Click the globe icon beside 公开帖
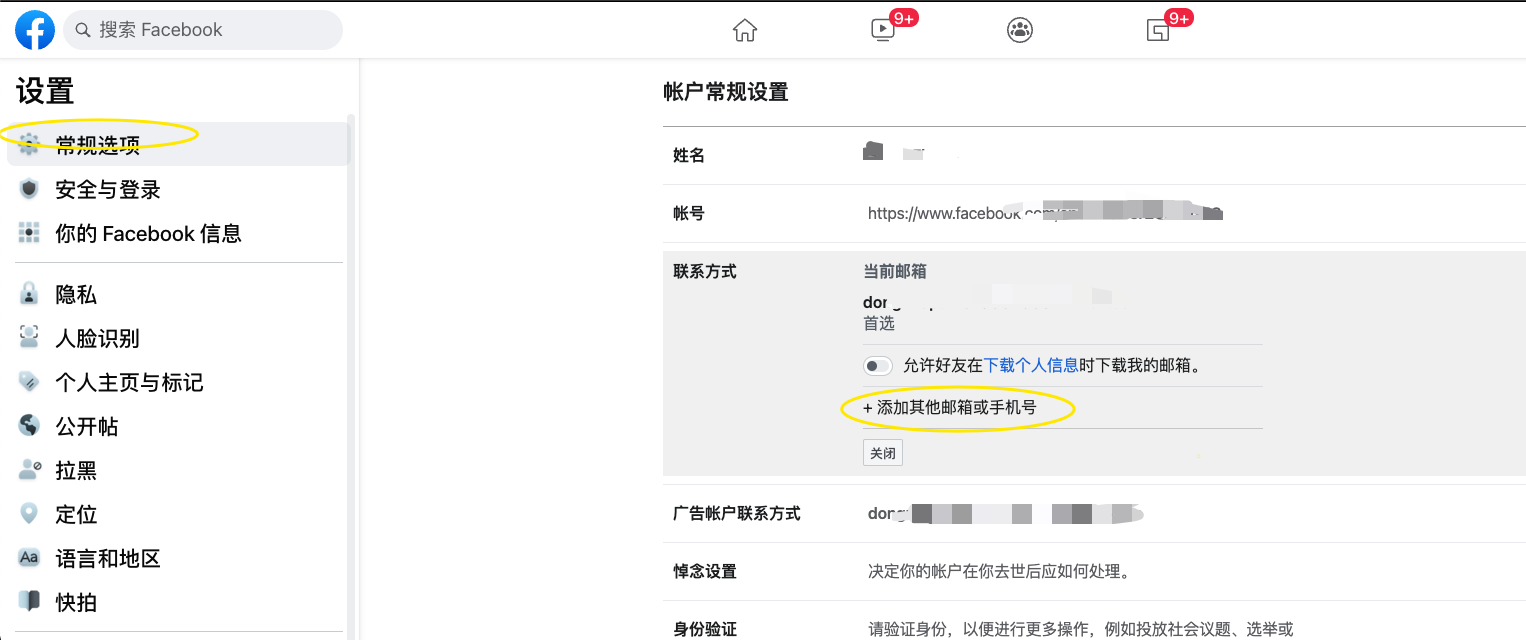The image size is (1526, 640). (x=29, y=426)
